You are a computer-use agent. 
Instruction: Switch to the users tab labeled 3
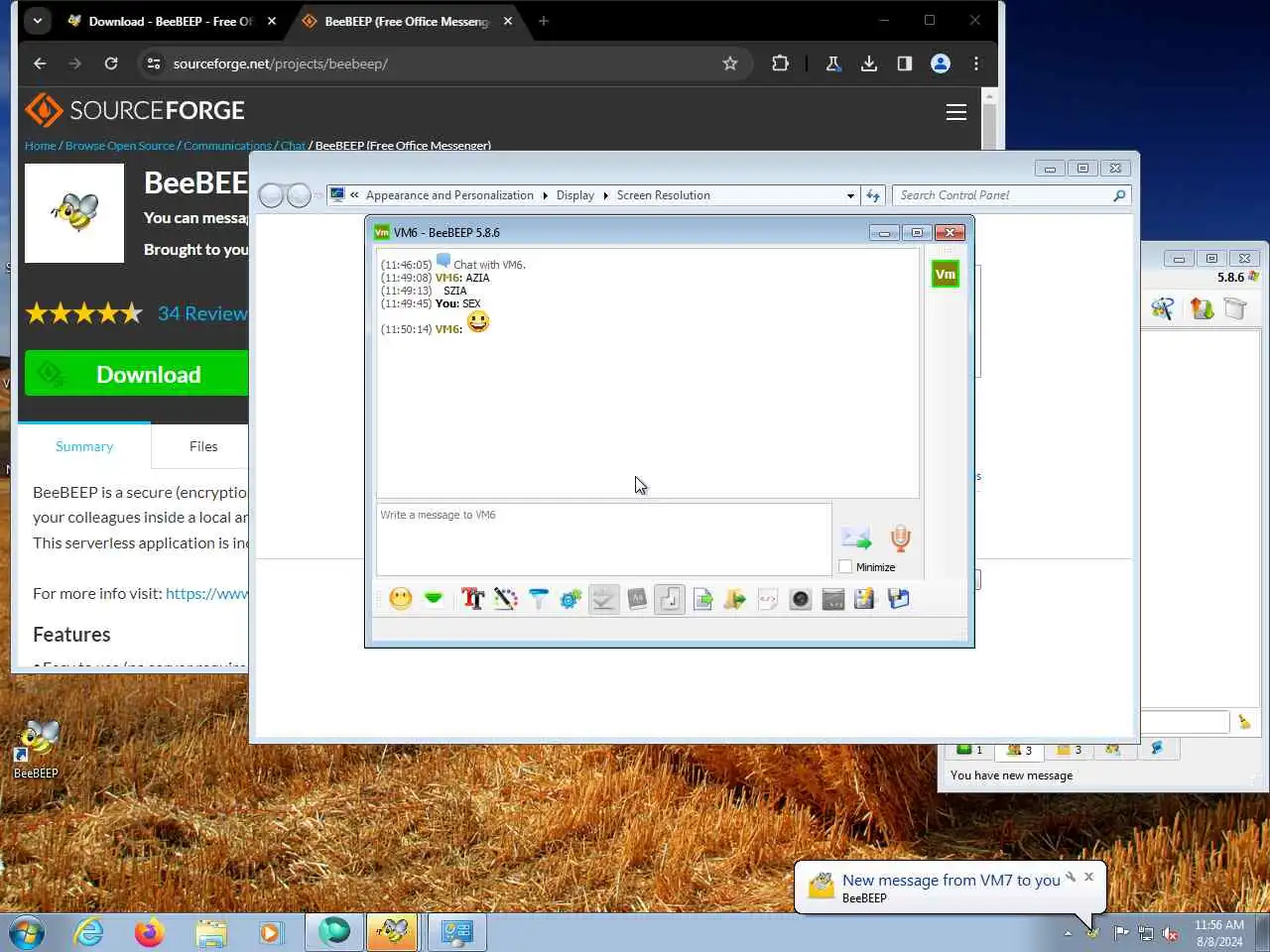(x=1019, y=750)
